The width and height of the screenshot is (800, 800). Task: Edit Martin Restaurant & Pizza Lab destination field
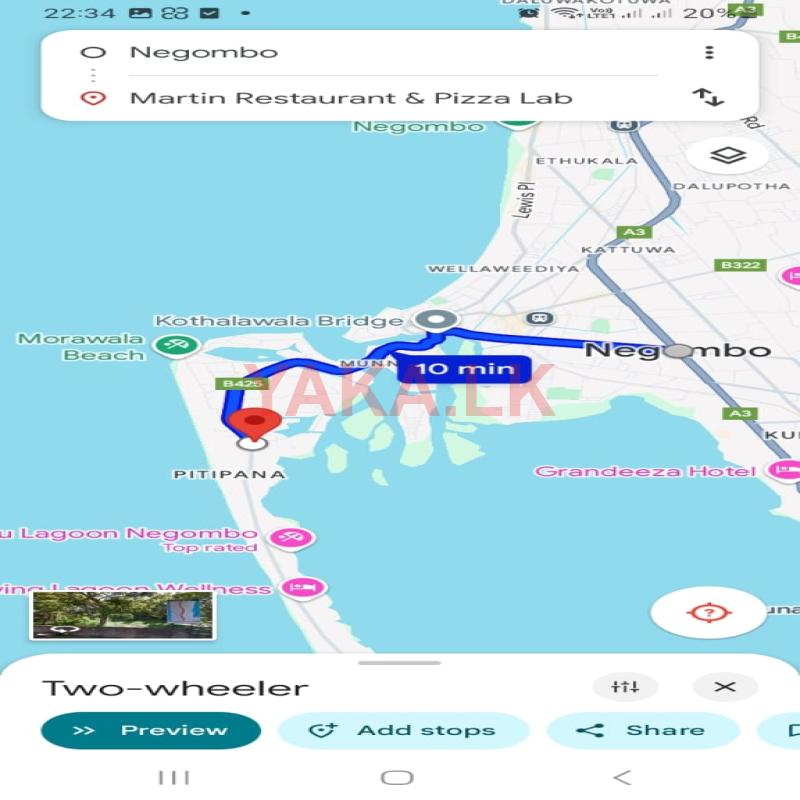coord(393,97)
